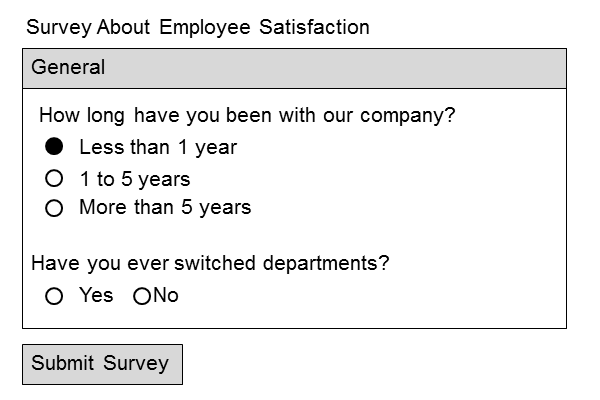Click the 'Have you ever switched departments?' question
600x400 pixels.
coord(210,263)
